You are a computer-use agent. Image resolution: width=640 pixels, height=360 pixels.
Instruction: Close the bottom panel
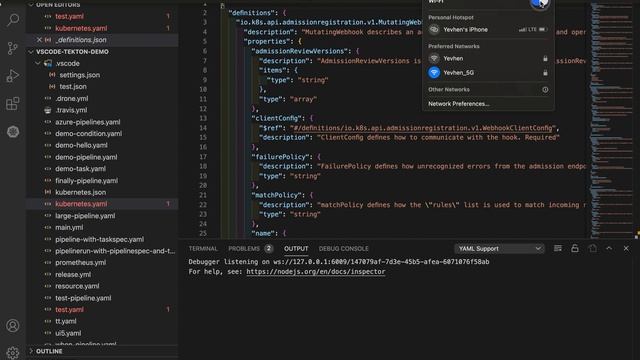coord(626,248)
